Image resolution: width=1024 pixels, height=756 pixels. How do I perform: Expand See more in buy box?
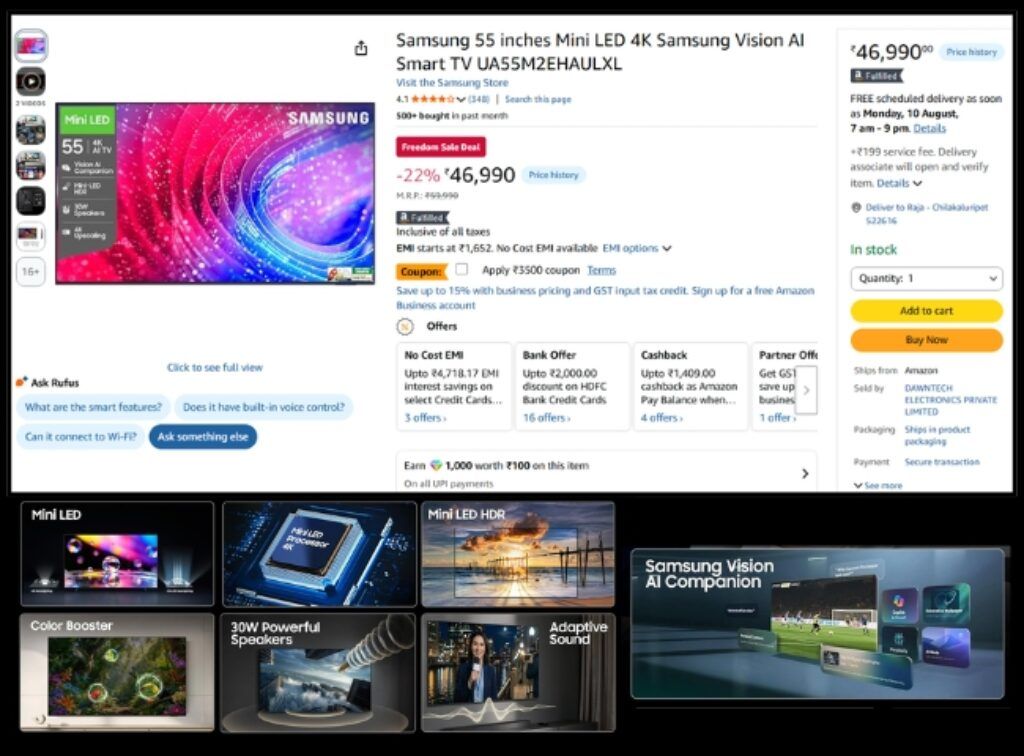tap(878, 485)
